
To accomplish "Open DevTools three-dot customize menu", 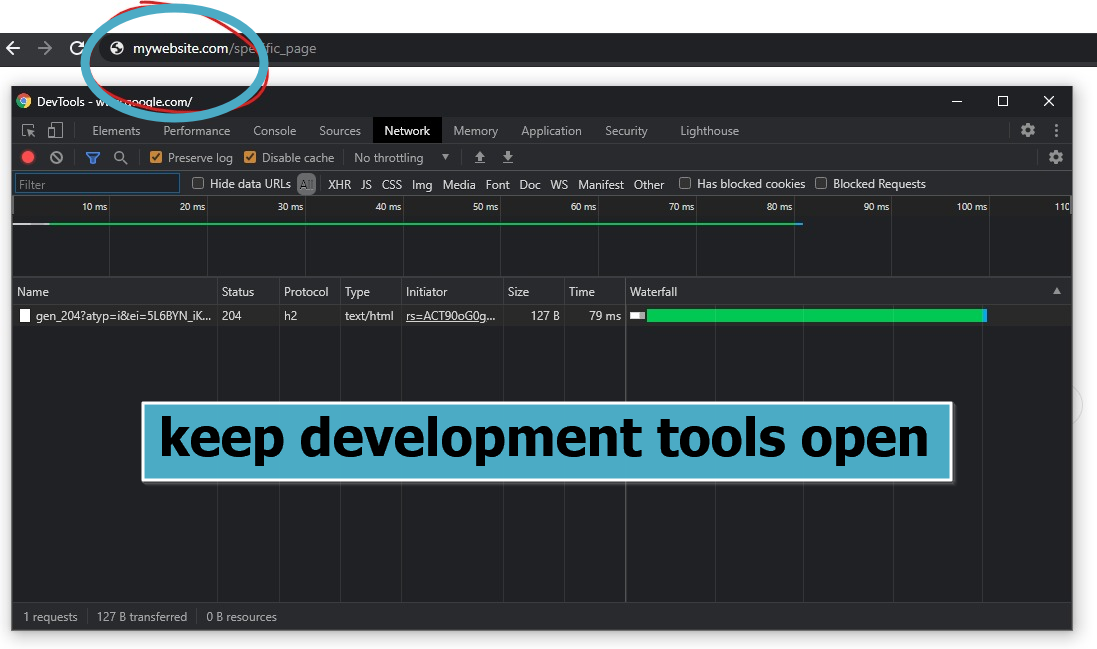I will (1056, 130).
